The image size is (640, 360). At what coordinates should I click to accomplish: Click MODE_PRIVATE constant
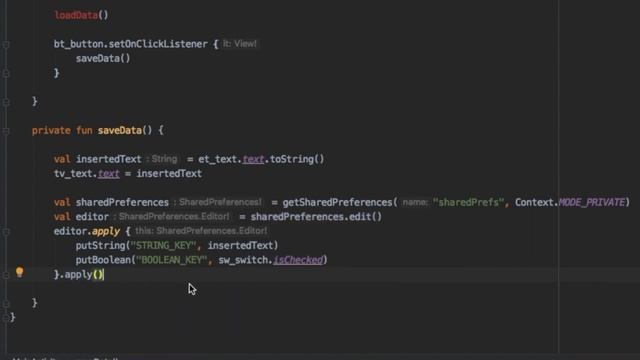(591, 202)
